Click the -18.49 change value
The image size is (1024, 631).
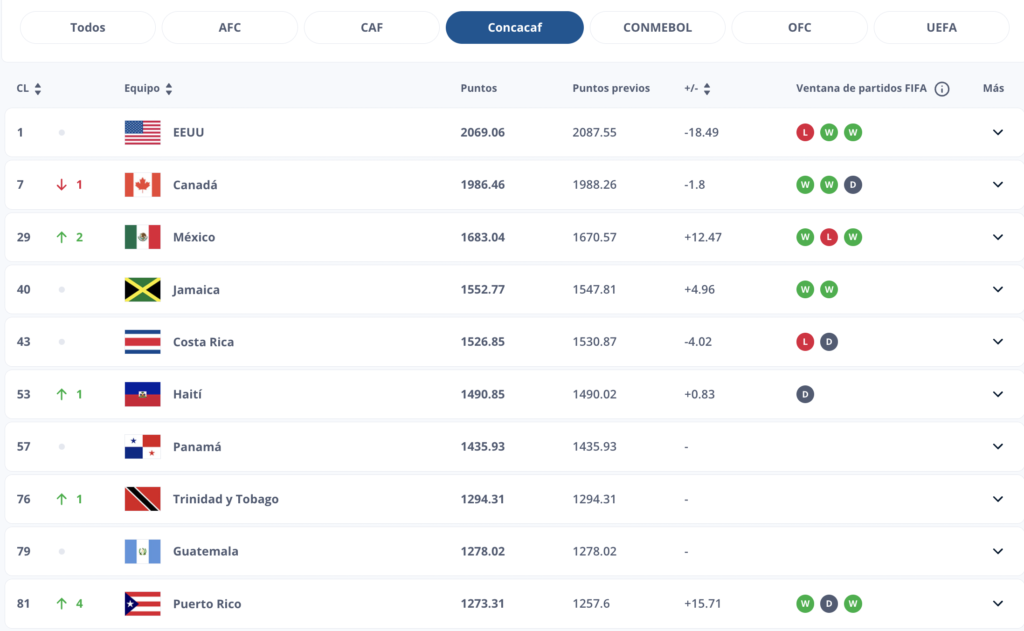(701, 133)
